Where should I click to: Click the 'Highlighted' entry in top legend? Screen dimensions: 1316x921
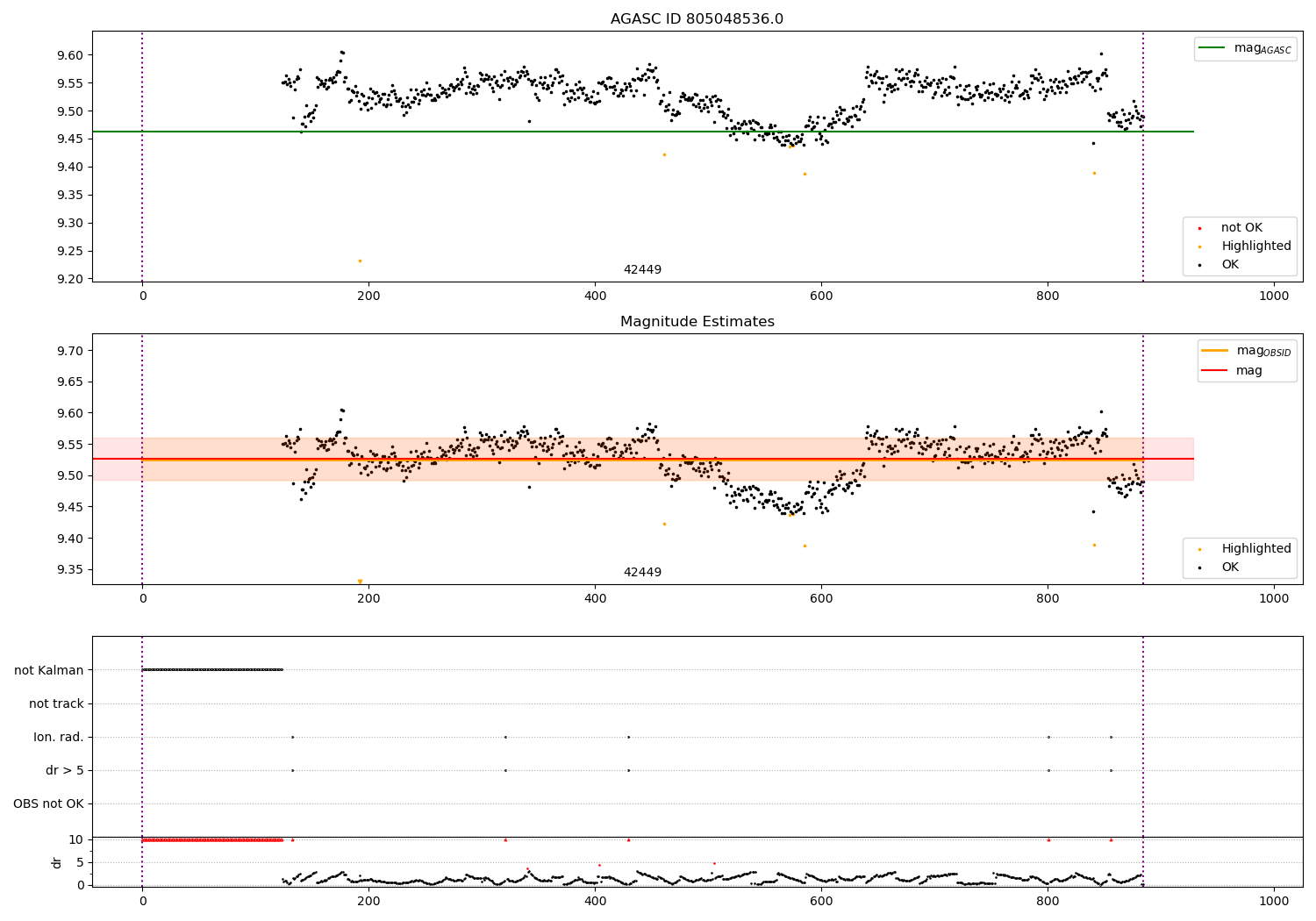[x=1255, y=246]
